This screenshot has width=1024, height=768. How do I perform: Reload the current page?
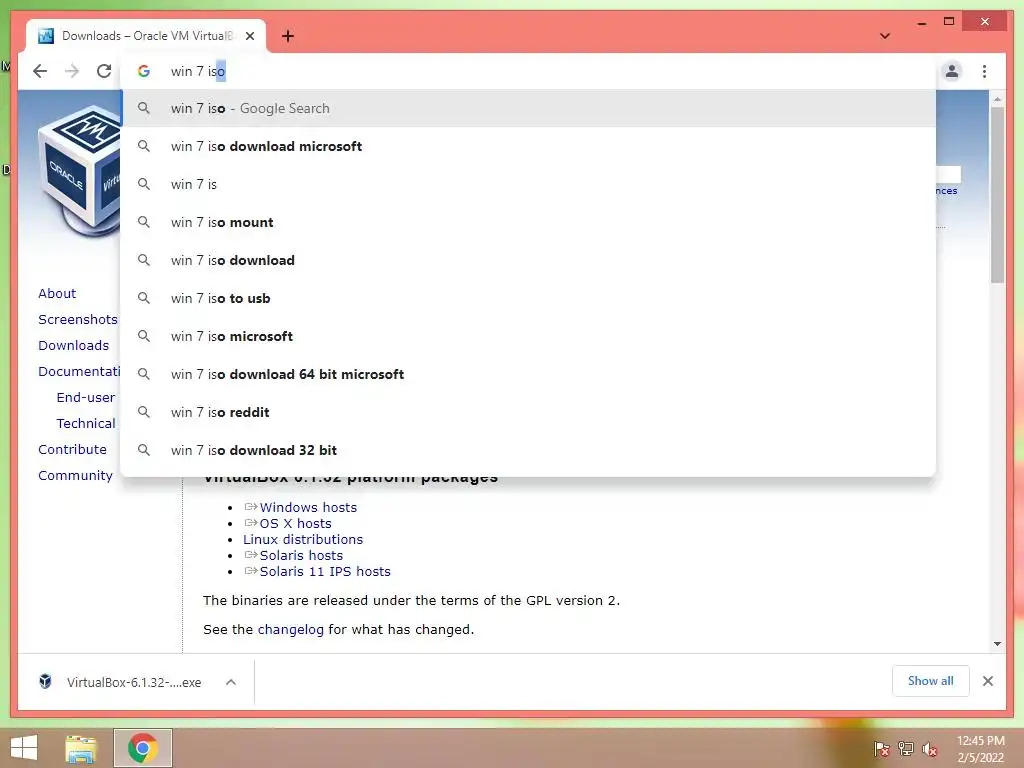tap(104, 71)
